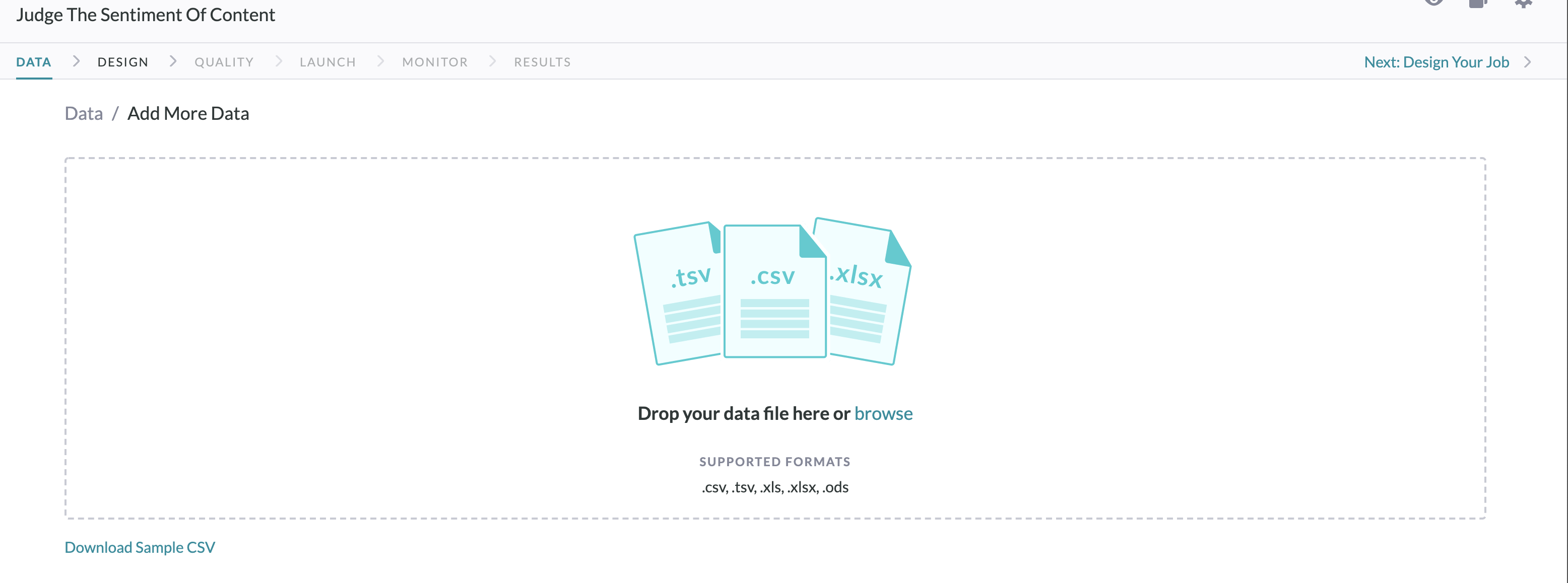Viewport: 1568px width, 583px height.
Task: Click Next: Design Your Job link
Action: tap(1436, 62)
